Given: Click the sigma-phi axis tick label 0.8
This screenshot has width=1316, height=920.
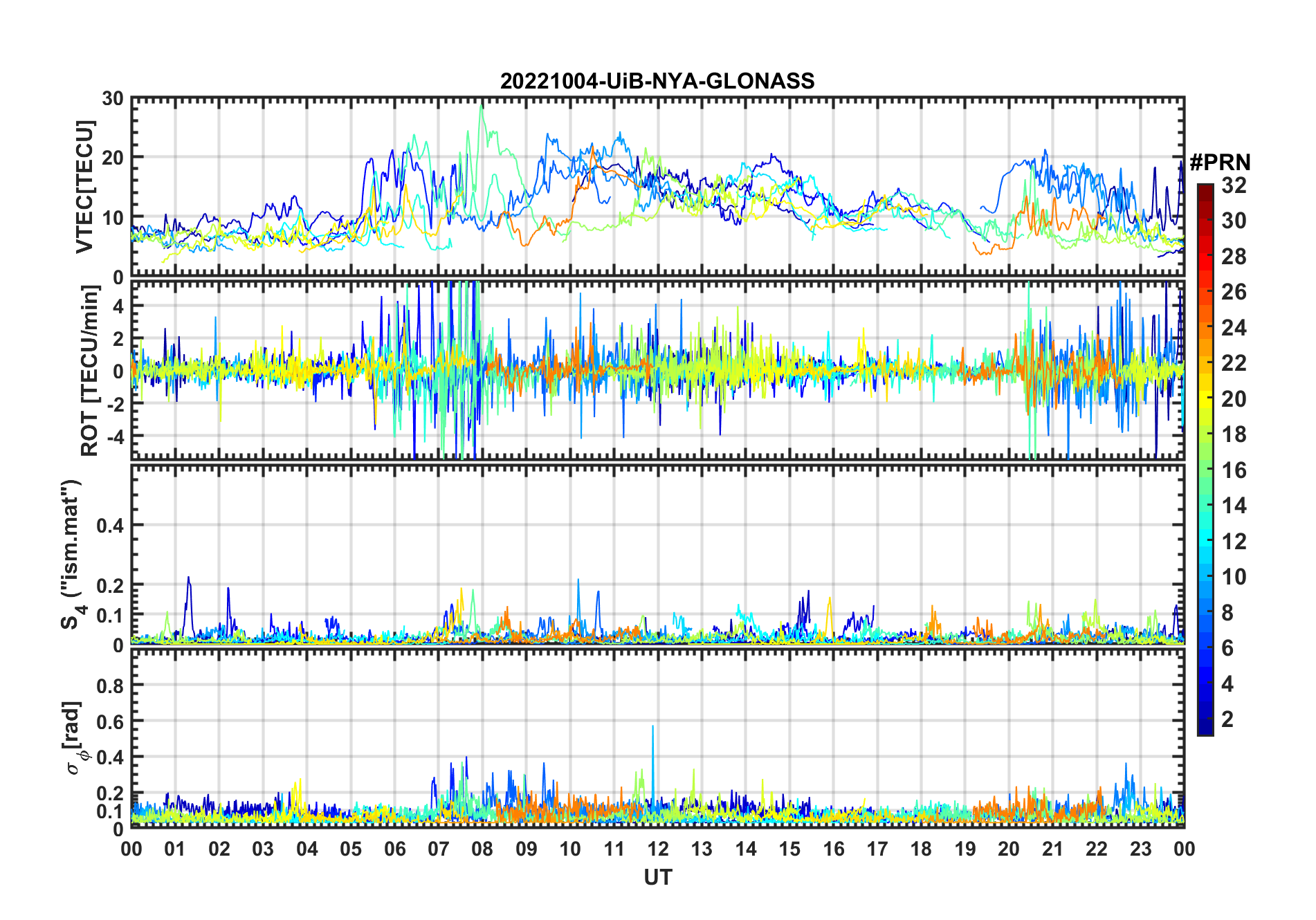Looking at the screenshot, I should pyautogui.click(x=110, y=686).
